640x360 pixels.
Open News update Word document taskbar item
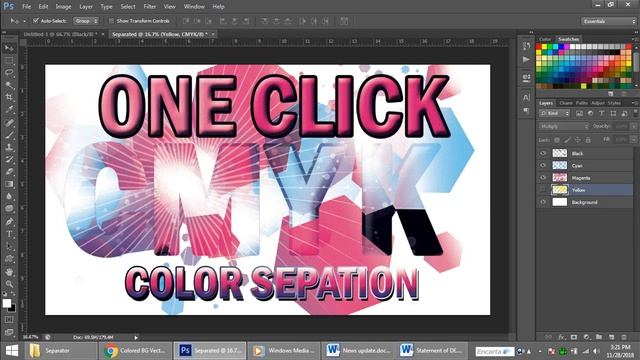click(x=359, y=351)
